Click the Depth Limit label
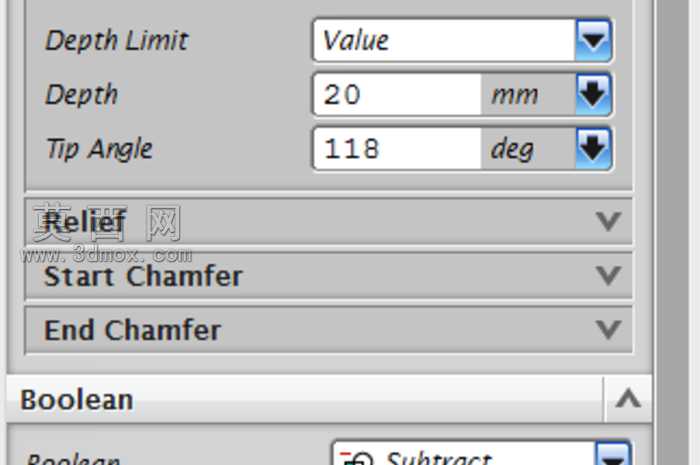The width and height of the screenshot is (700, 465). (117, 40)
